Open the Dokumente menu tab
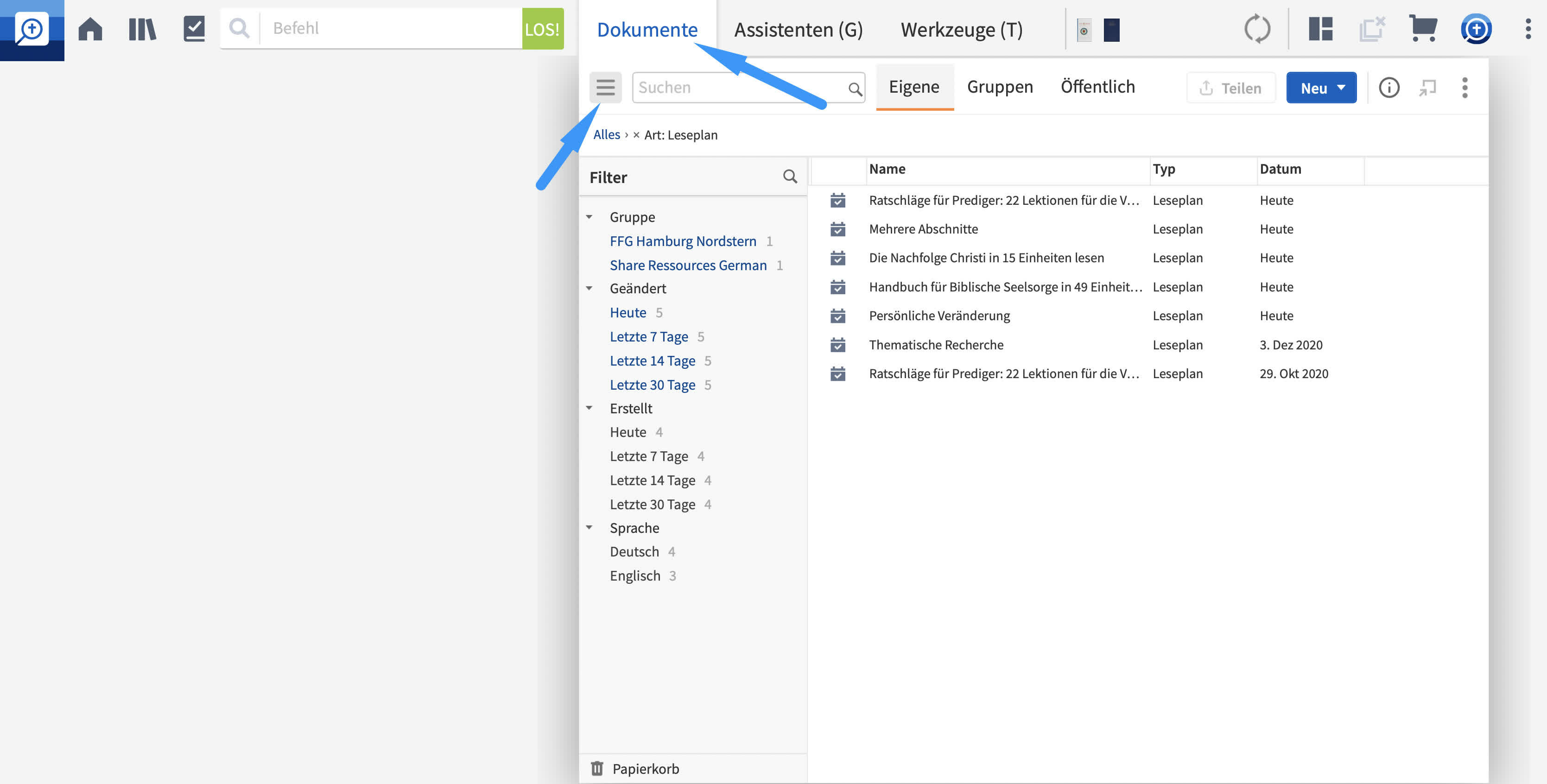1547x784 pixels. coord(647,29)
